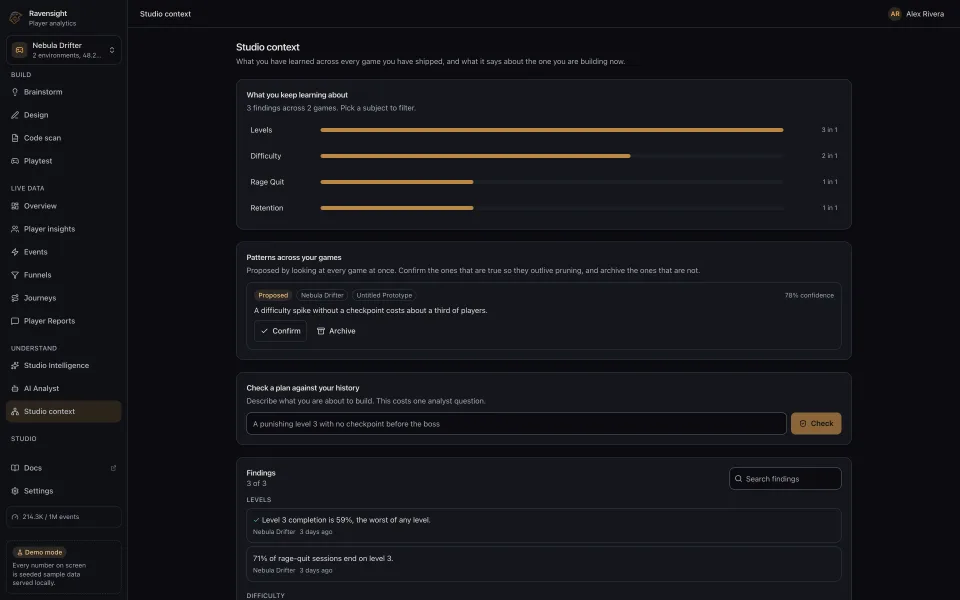Click the Player insights people icon

[x=15, y=229]
